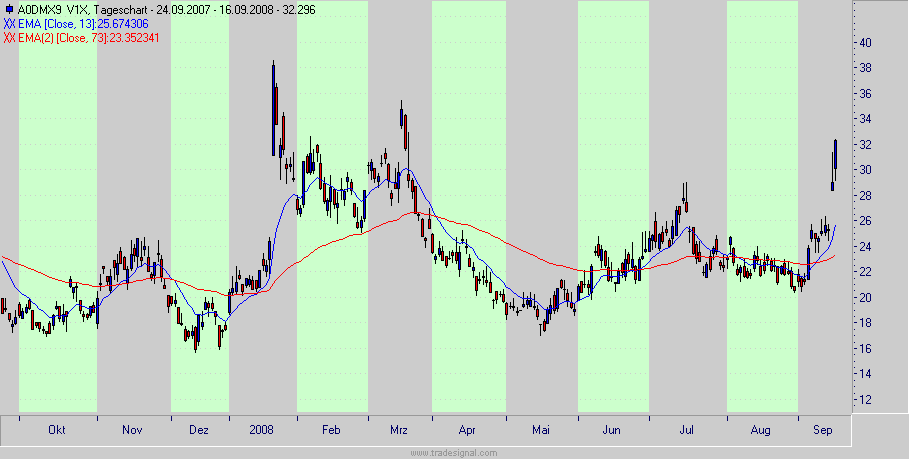Click the Jul month label on time axis
This screenshot has height=459, width=909.
(x=687, y=430)
